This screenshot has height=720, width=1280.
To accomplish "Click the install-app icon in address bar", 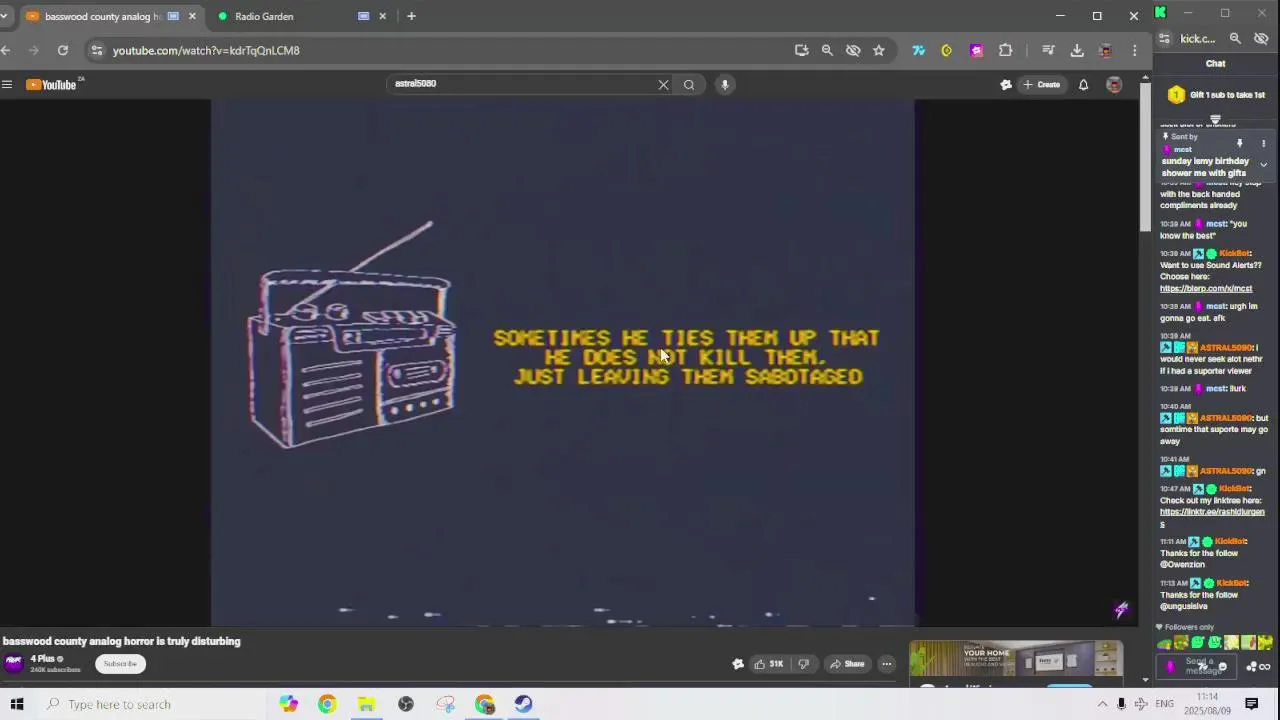I will (x=801, y=50).
